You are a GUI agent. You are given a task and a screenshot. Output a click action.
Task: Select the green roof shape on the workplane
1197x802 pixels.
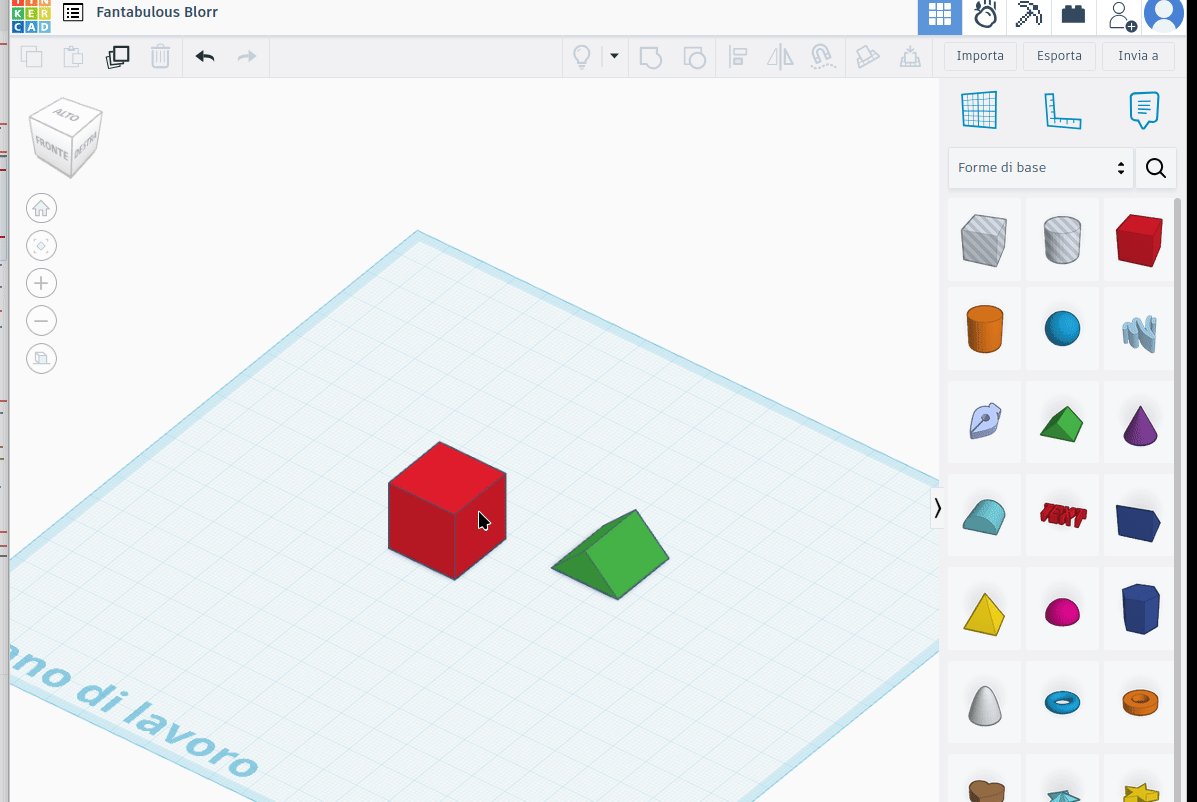615,556
